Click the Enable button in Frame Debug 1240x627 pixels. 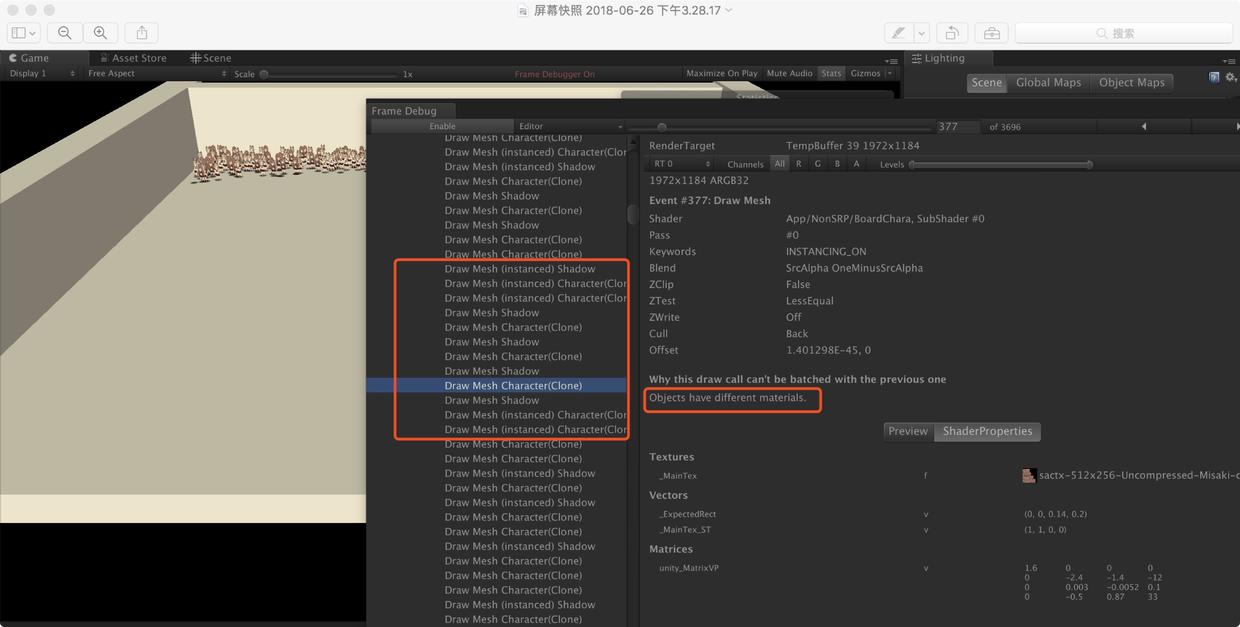442,126
